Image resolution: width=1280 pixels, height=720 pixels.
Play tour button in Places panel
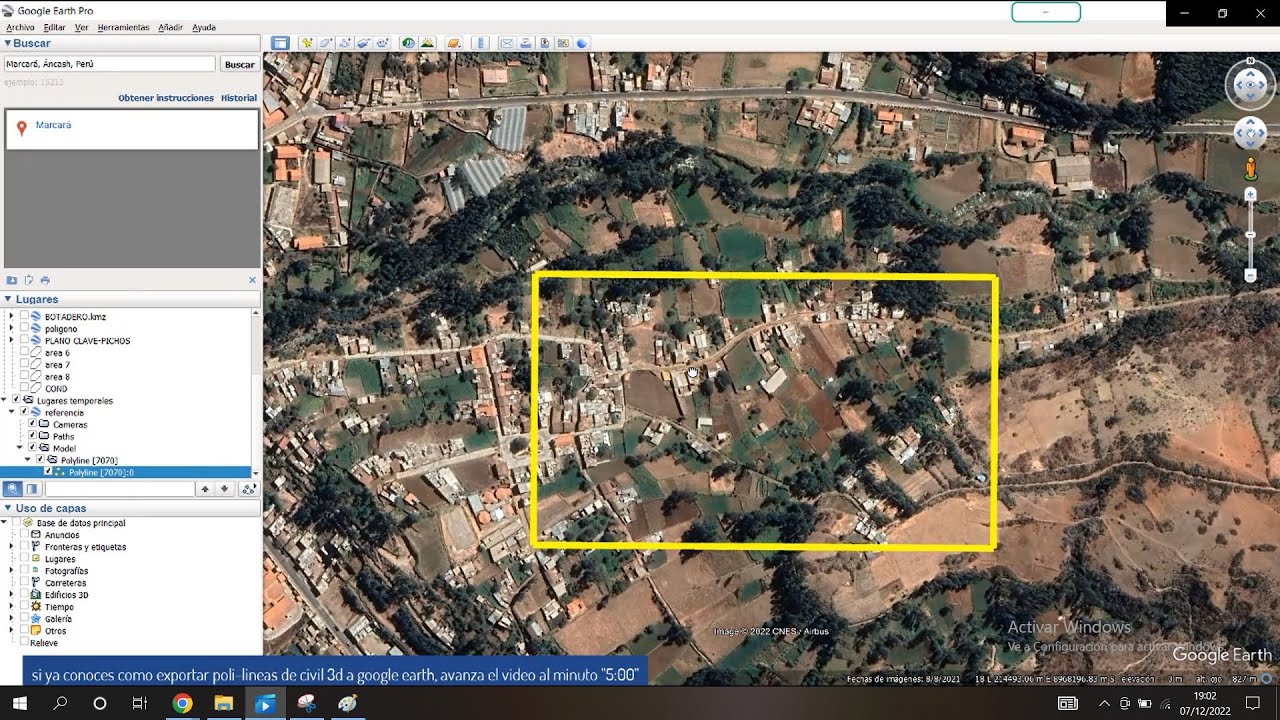pyautogui.click(x=249, y=489)
